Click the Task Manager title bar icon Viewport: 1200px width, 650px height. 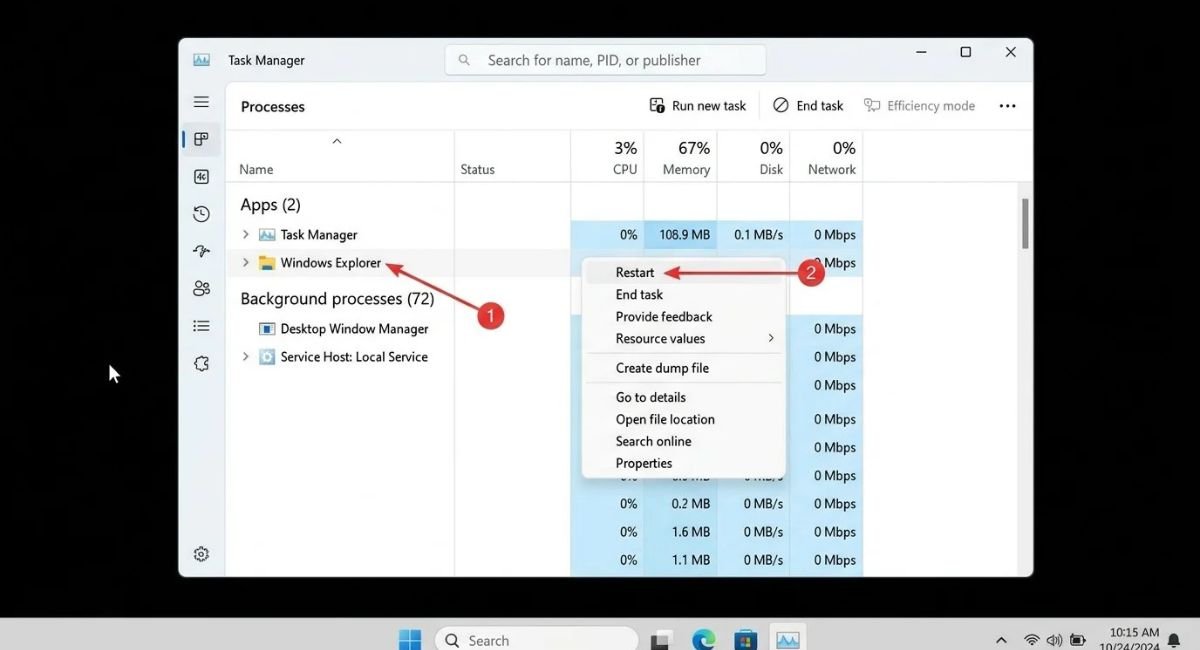coord(201,60)
